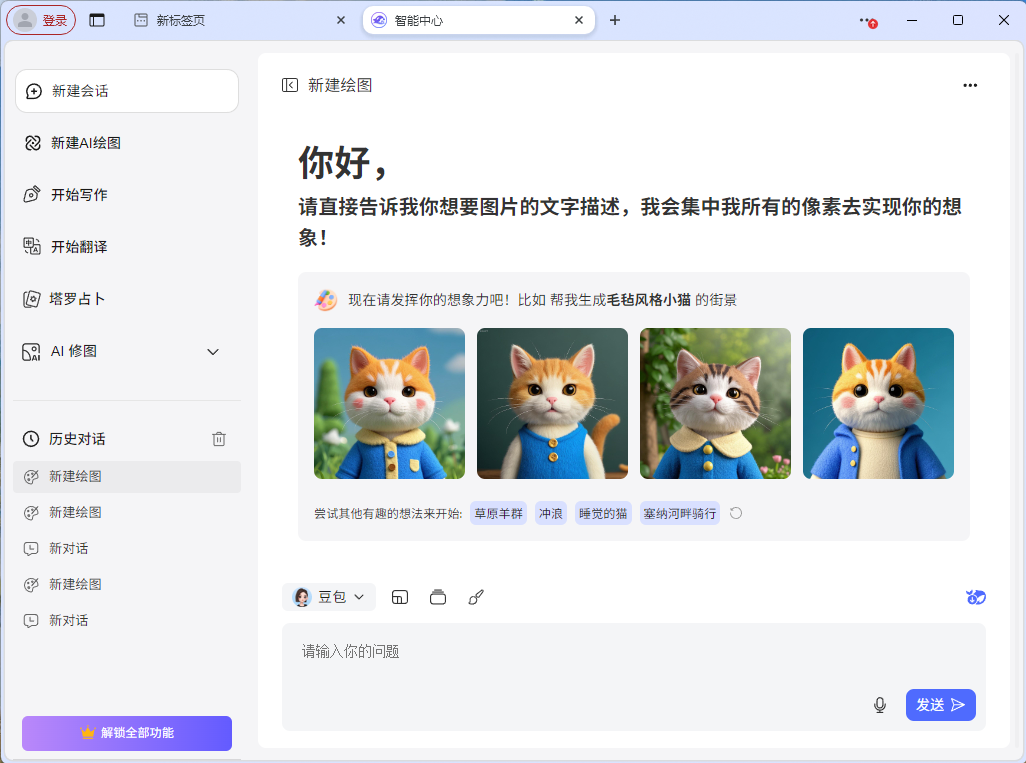Open the image ratio layout icon
The image size is (1026, 763).
[400, 597]
